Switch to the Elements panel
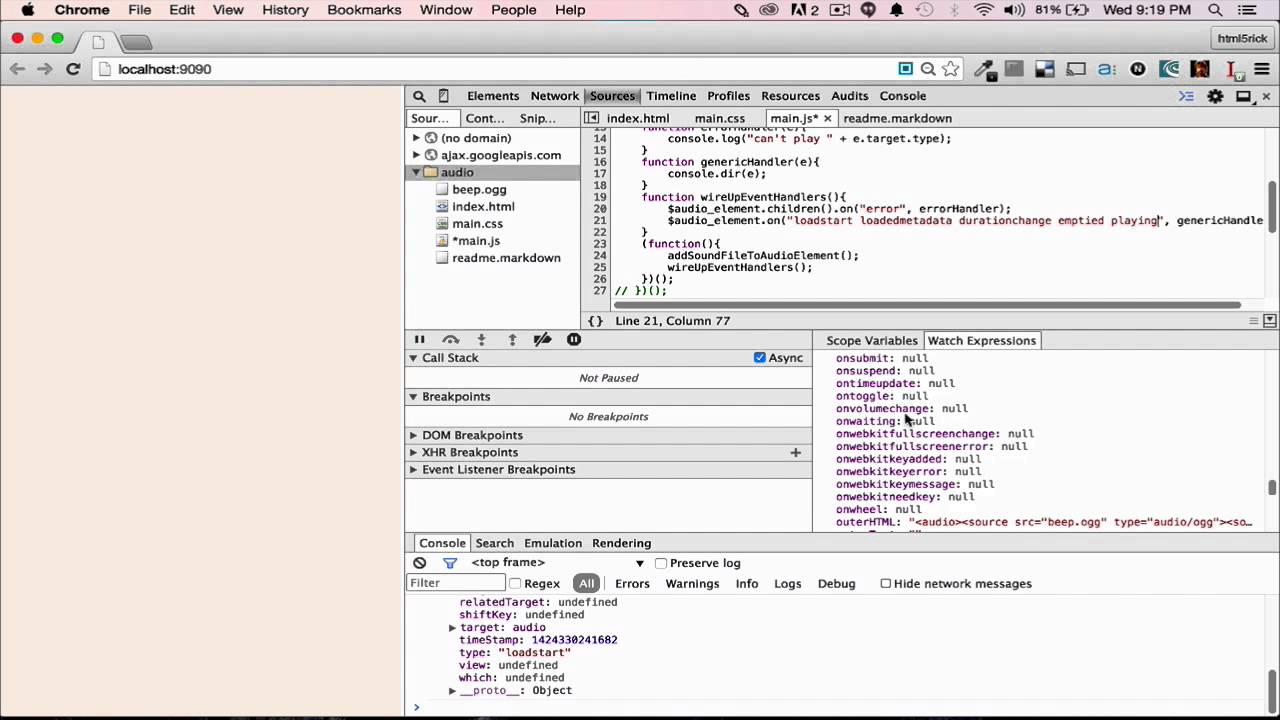 pos(493,96)
